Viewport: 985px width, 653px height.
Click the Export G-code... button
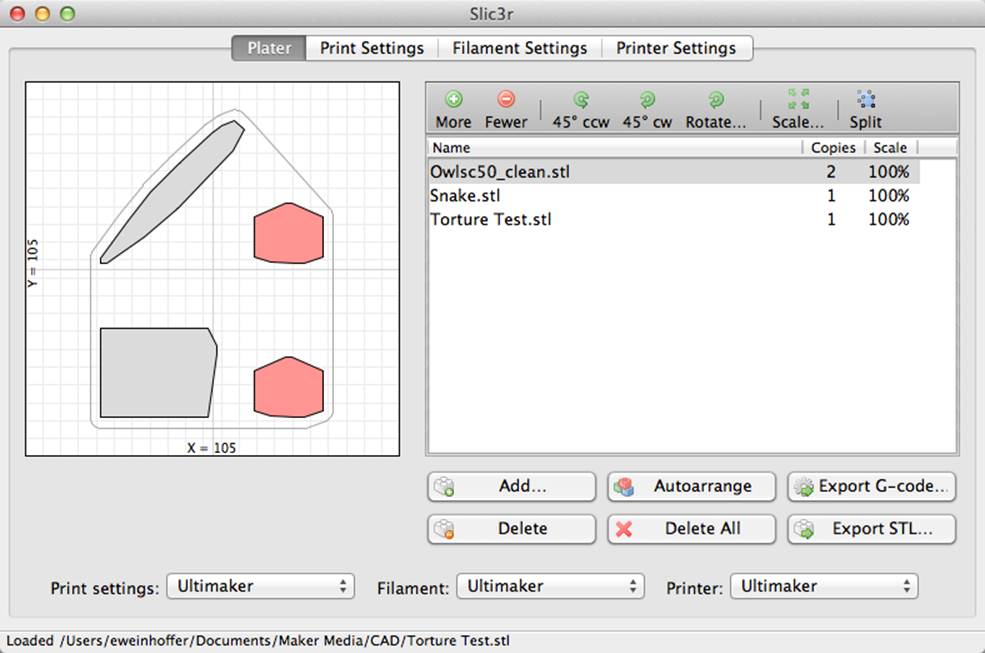(872, 486)
